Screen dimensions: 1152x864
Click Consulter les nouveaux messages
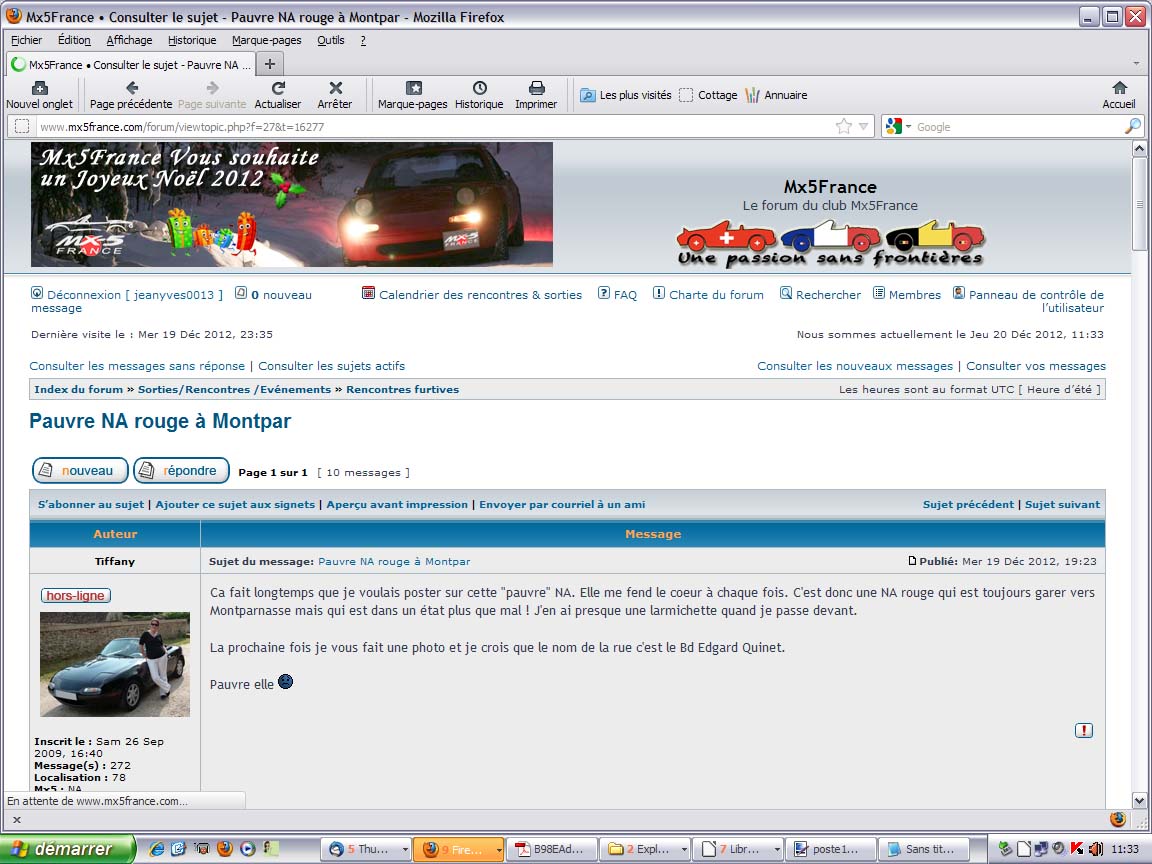click(854, 366)
